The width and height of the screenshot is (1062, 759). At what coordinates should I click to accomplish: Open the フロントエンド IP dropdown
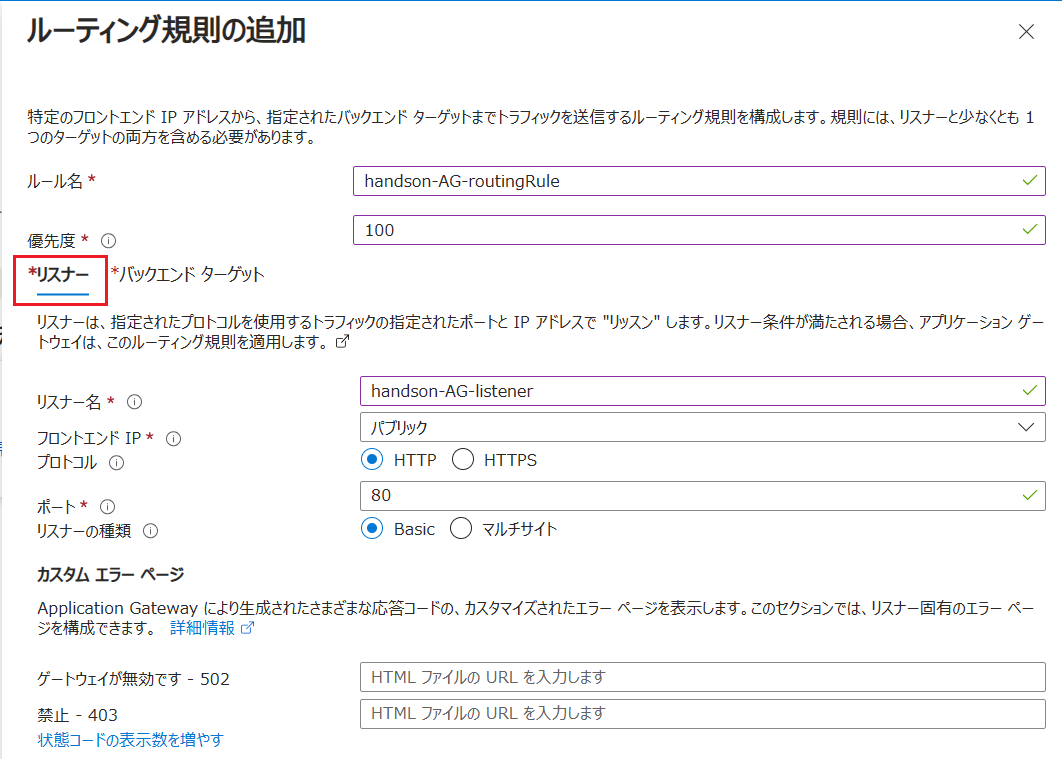coord(702,427)
